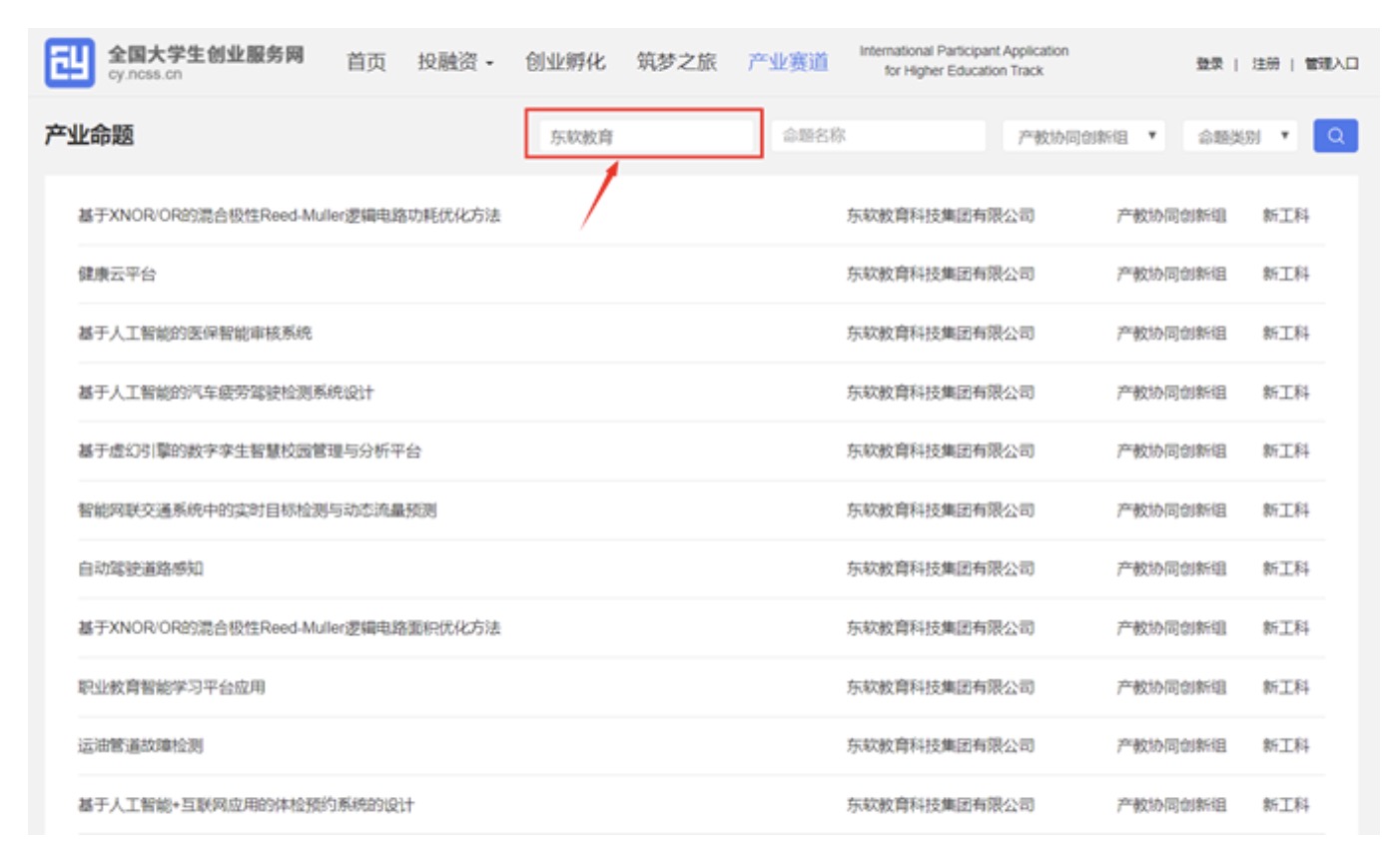The width and height of the screenshot is (1400, 849).
Task: Focus the 命题名称 input field
Action: click(x=878, y=136)
